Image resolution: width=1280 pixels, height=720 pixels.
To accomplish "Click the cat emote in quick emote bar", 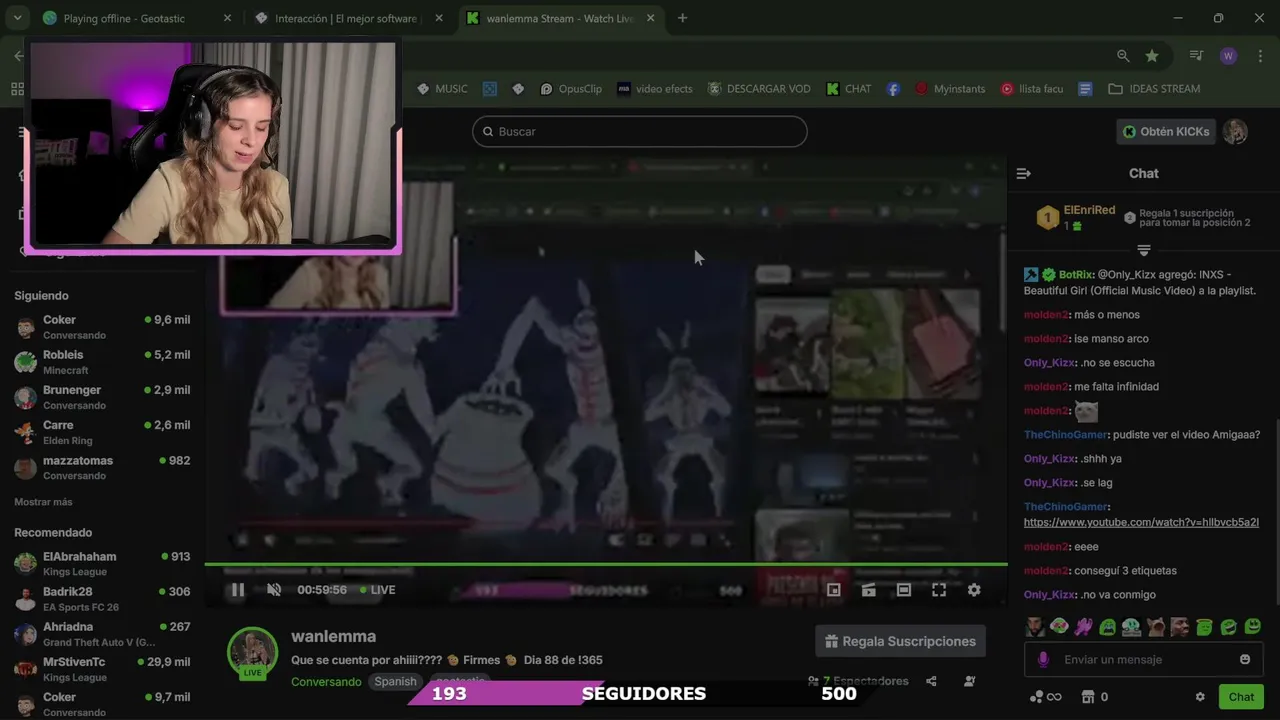I will pos(1156,627).
